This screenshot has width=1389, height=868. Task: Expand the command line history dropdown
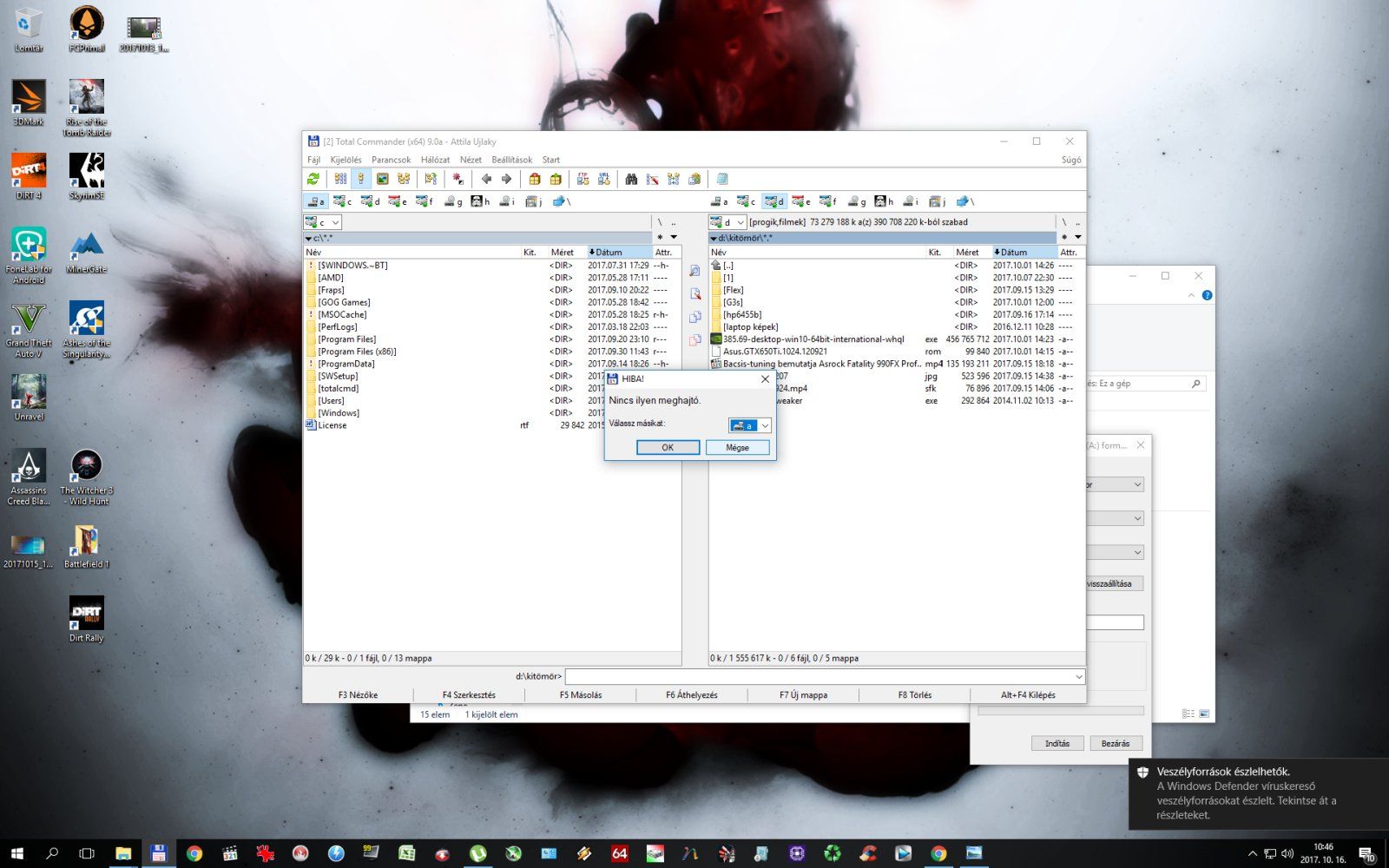click(1079, 676)
